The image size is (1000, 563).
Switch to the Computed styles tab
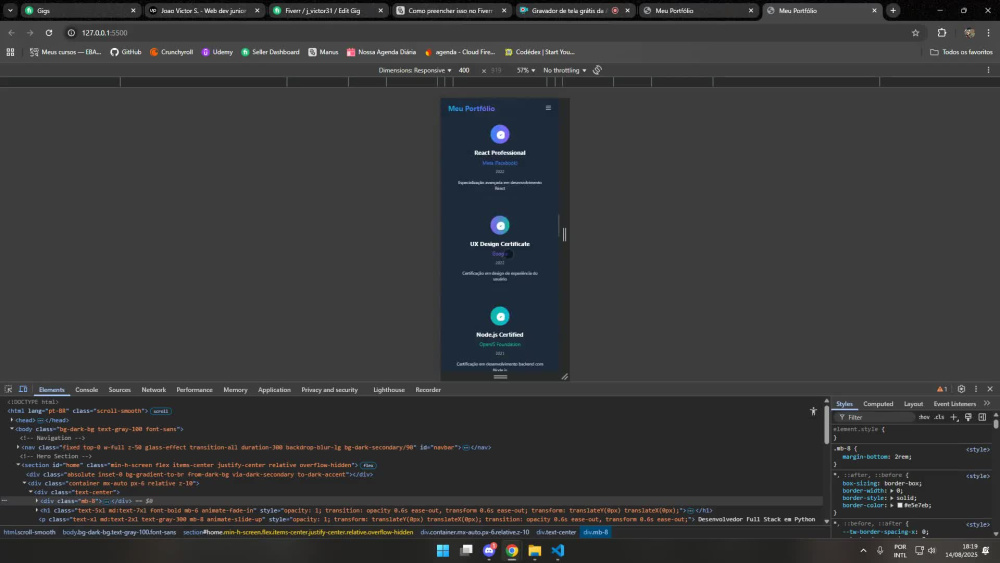point(878,404)
